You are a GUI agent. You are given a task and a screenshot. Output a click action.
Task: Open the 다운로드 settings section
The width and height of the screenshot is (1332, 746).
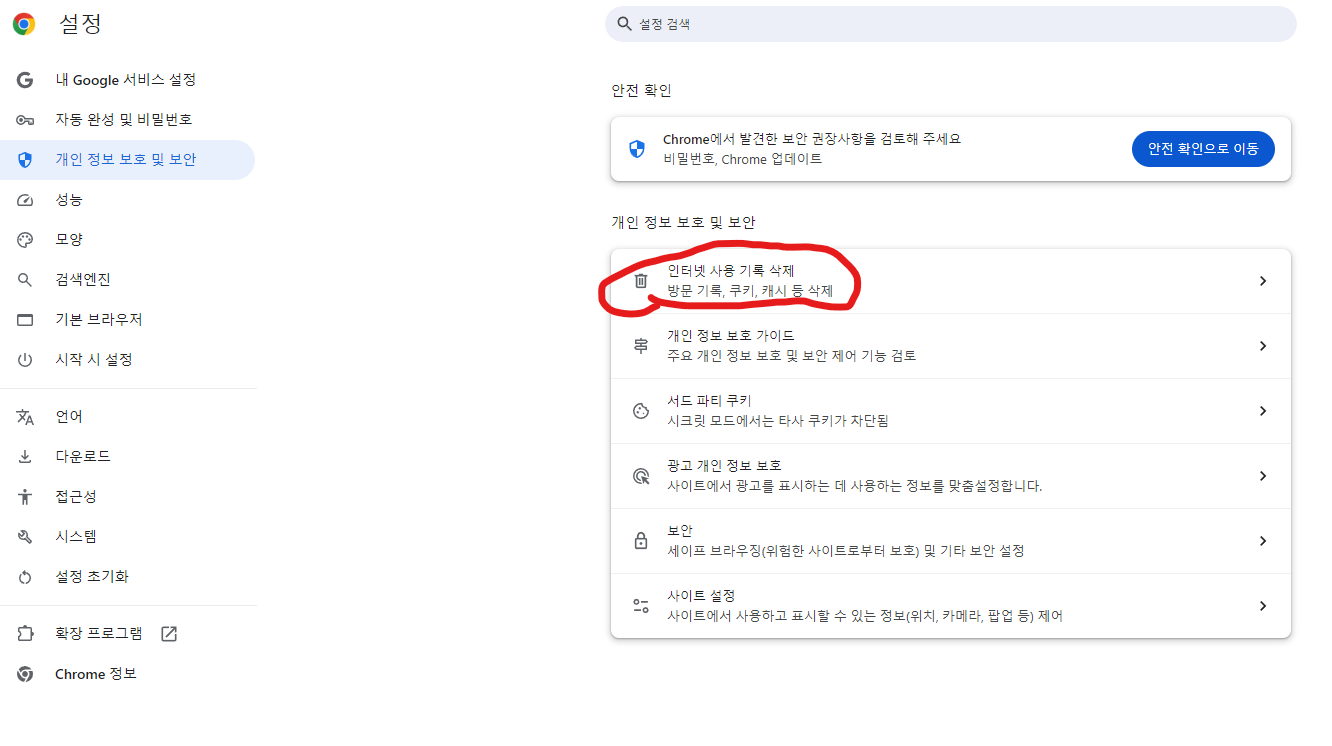click(127, 457)
